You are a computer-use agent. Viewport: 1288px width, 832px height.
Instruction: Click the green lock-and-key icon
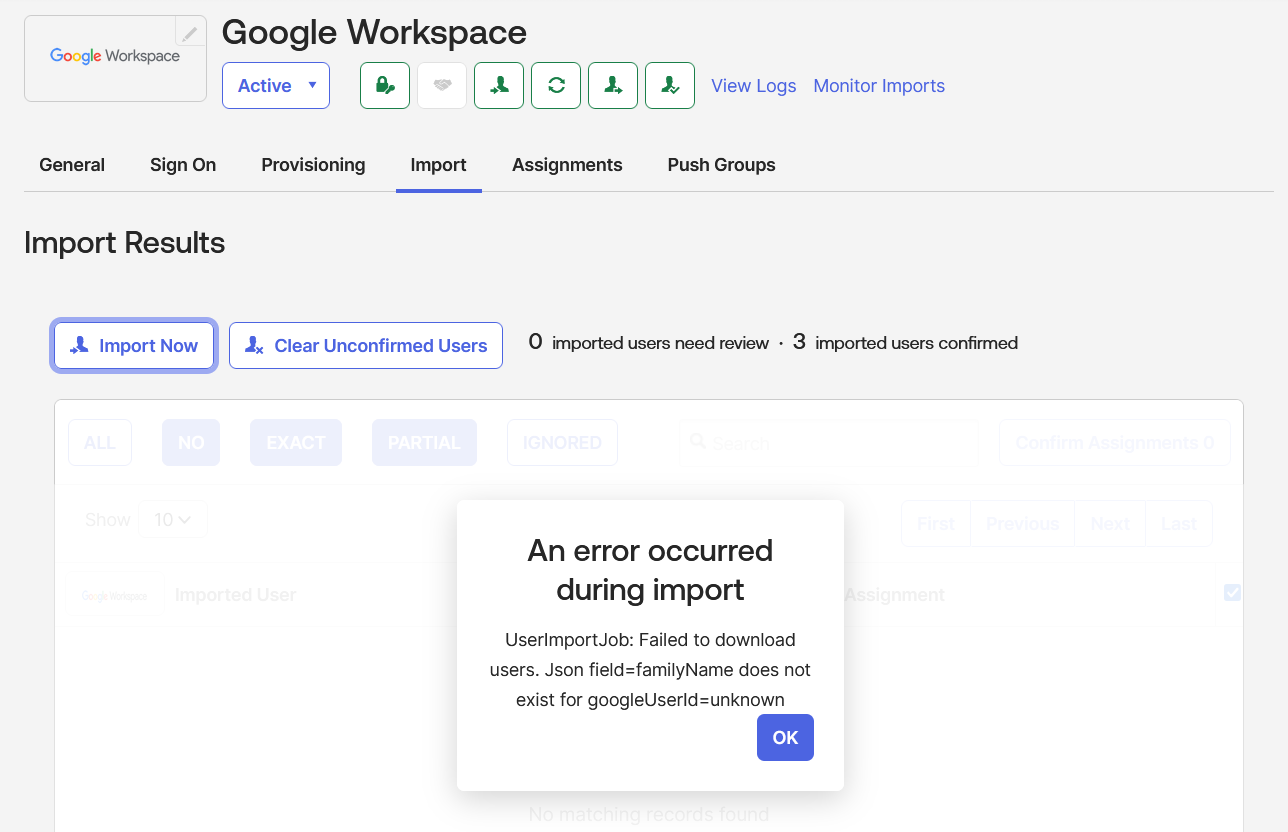click(385, 86)
